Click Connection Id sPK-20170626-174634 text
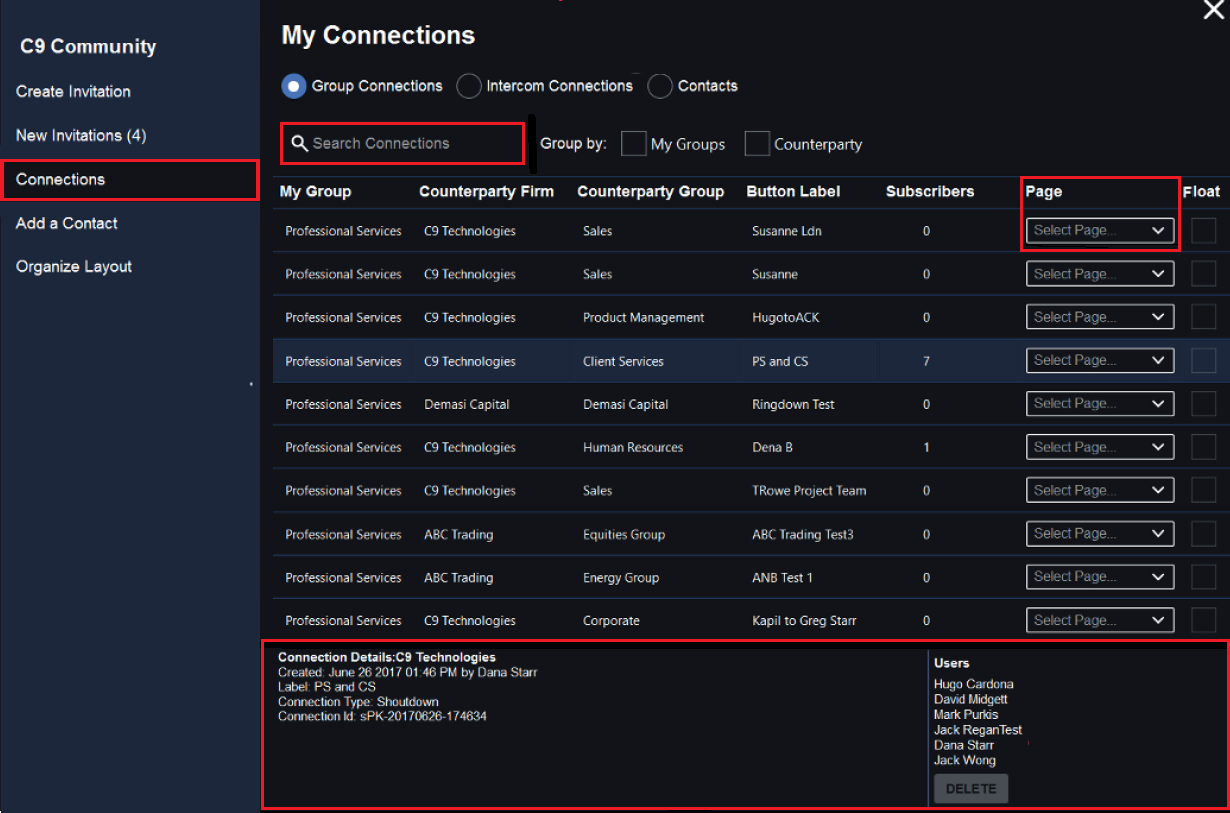The width and height of the screenshot is (1230, 813). 382,717
